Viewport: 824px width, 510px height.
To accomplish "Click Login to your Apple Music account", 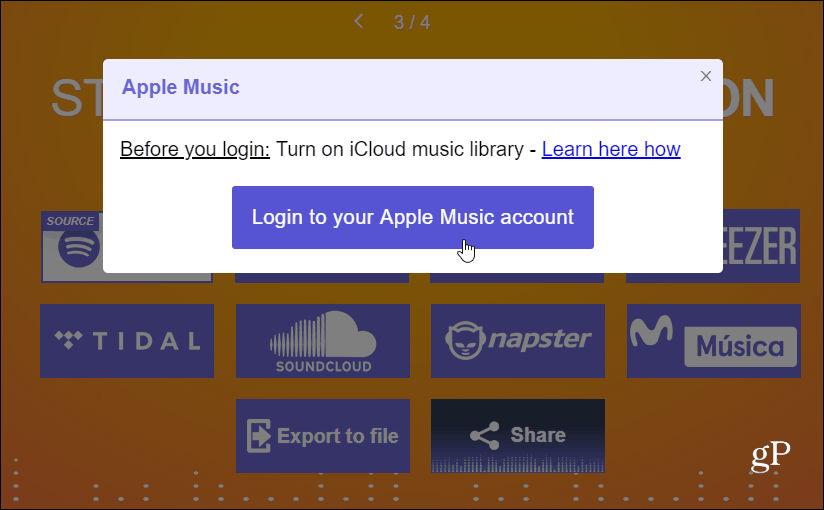I will pos(413,217).
